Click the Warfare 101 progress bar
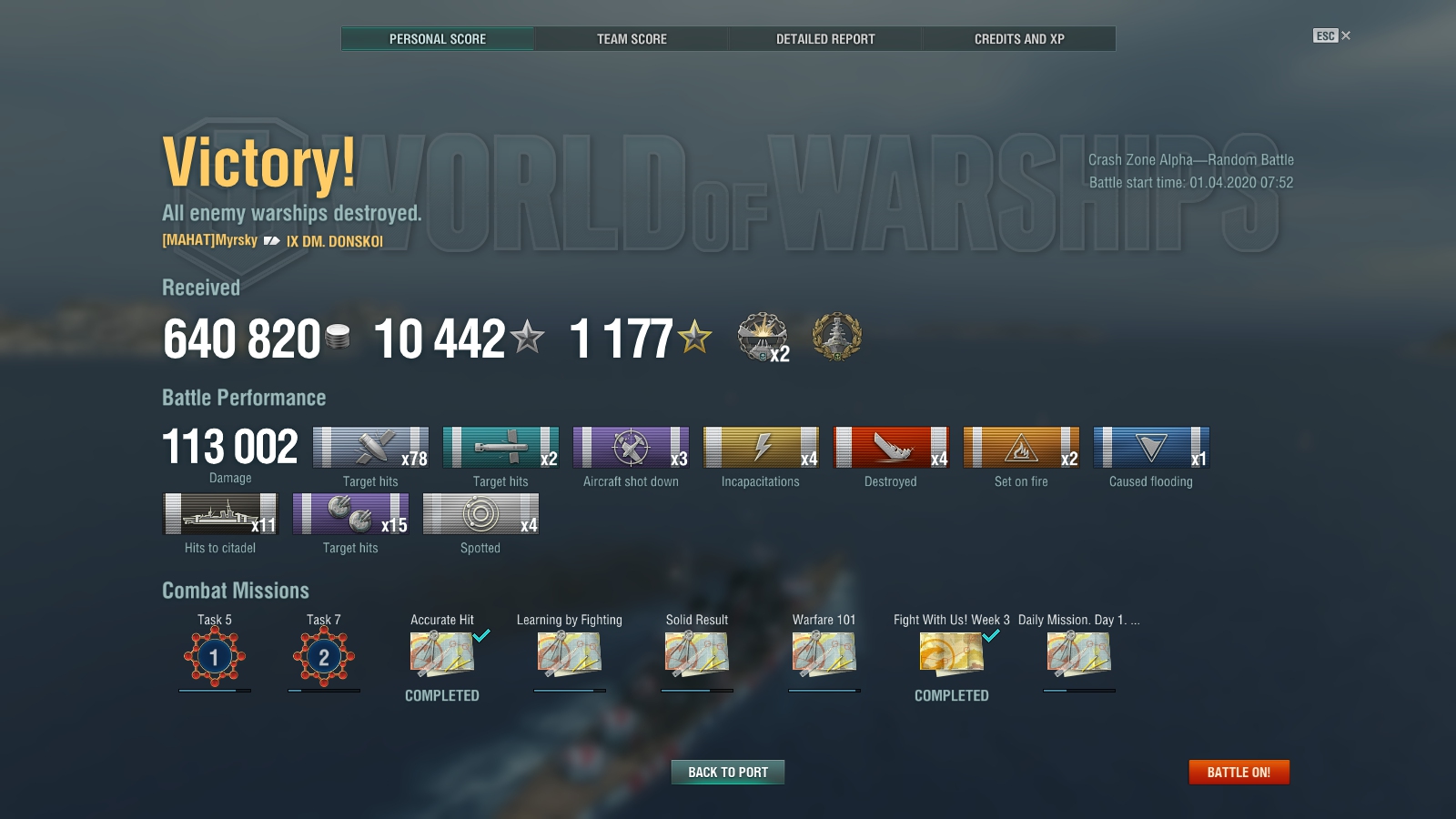 [x=824, y=691]
